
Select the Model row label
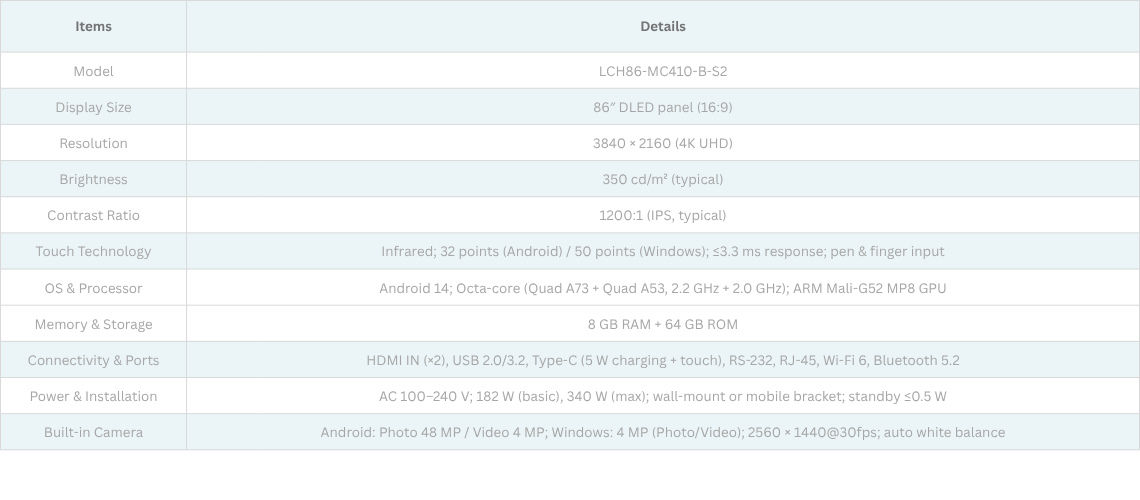coord(93,71)
